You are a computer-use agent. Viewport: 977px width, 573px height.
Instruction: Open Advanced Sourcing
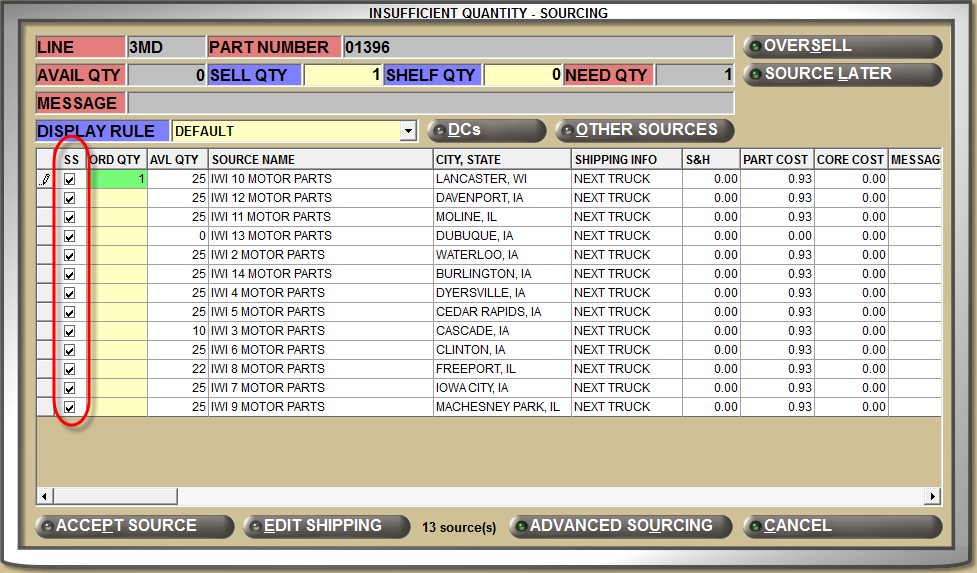pyautogui.click(x=621, y=526)
